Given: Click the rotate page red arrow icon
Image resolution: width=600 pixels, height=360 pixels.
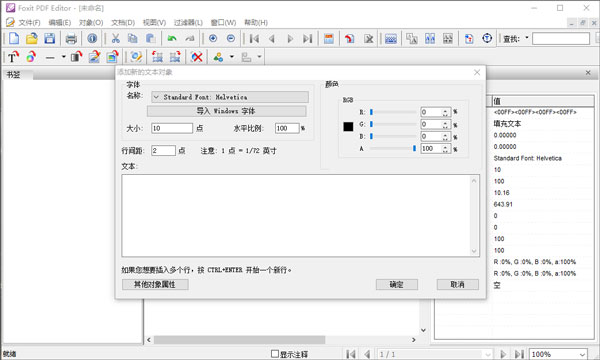Looking at the screenshot, I should [349, 39].
